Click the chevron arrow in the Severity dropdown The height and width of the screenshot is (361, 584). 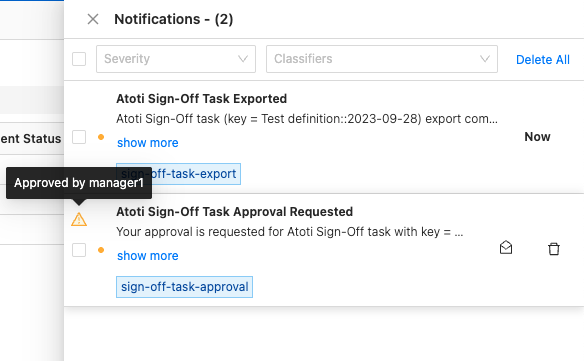coord(243,59)
